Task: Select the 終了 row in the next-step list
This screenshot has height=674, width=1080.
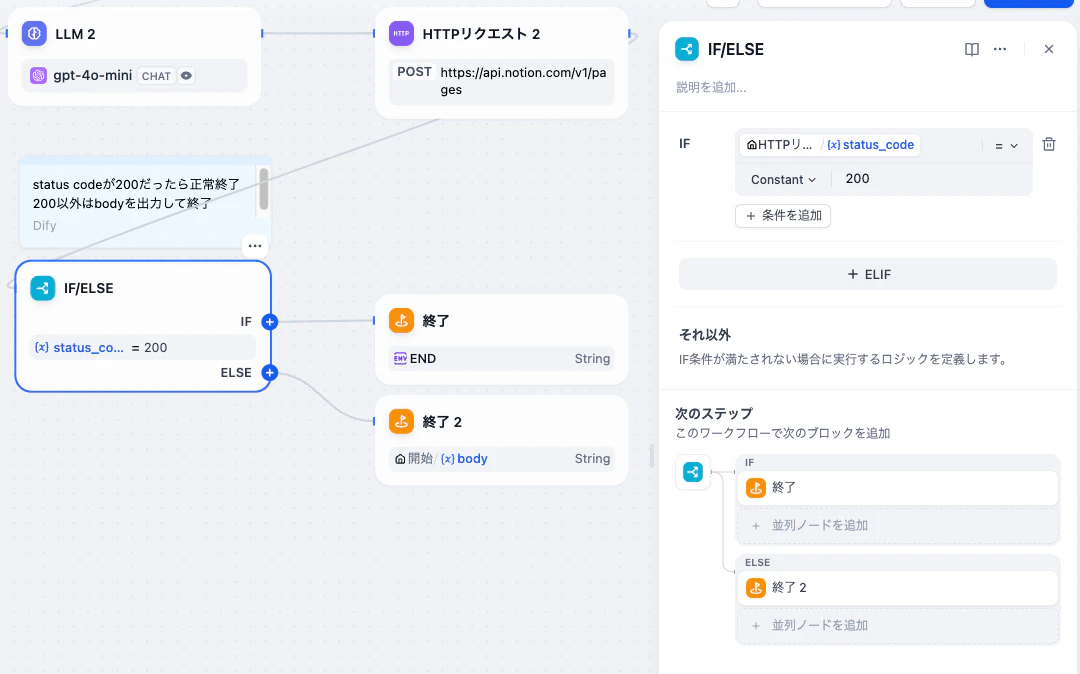Action: coord(898,488)
